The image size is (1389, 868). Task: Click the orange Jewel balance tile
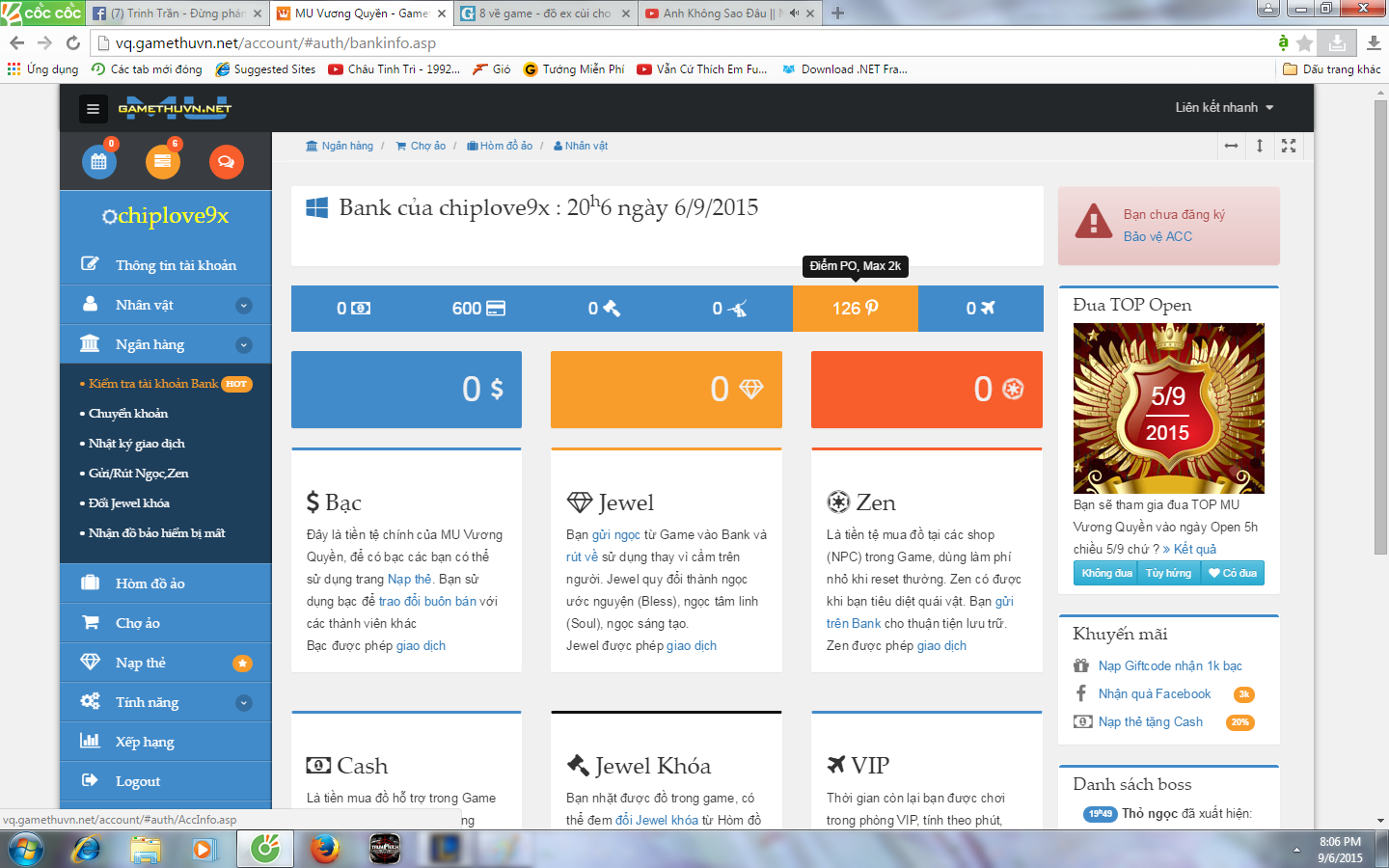coord(667,390)
